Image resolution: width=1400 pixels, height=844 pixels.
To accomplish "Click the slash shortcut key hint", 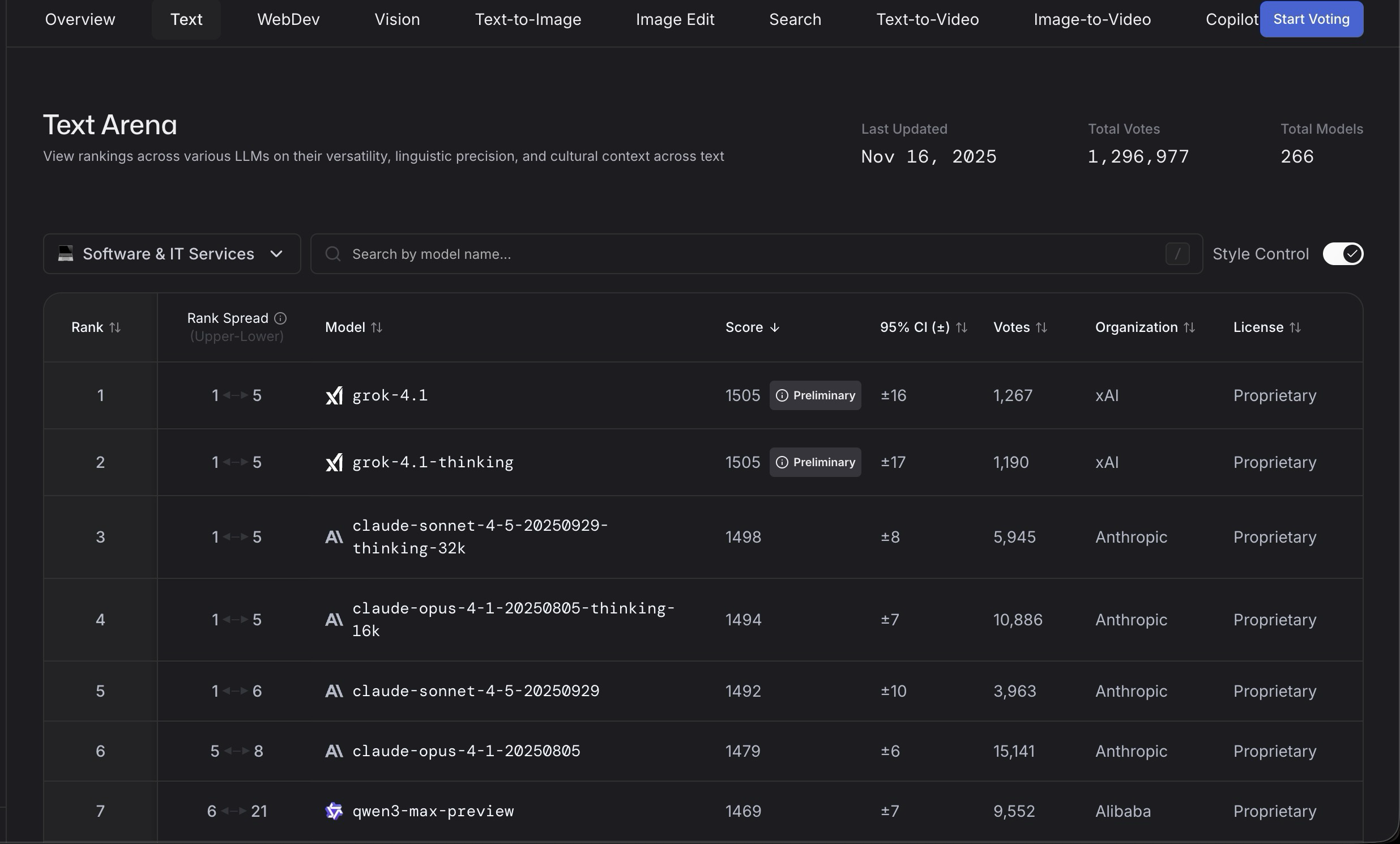I will point(1177,254).
